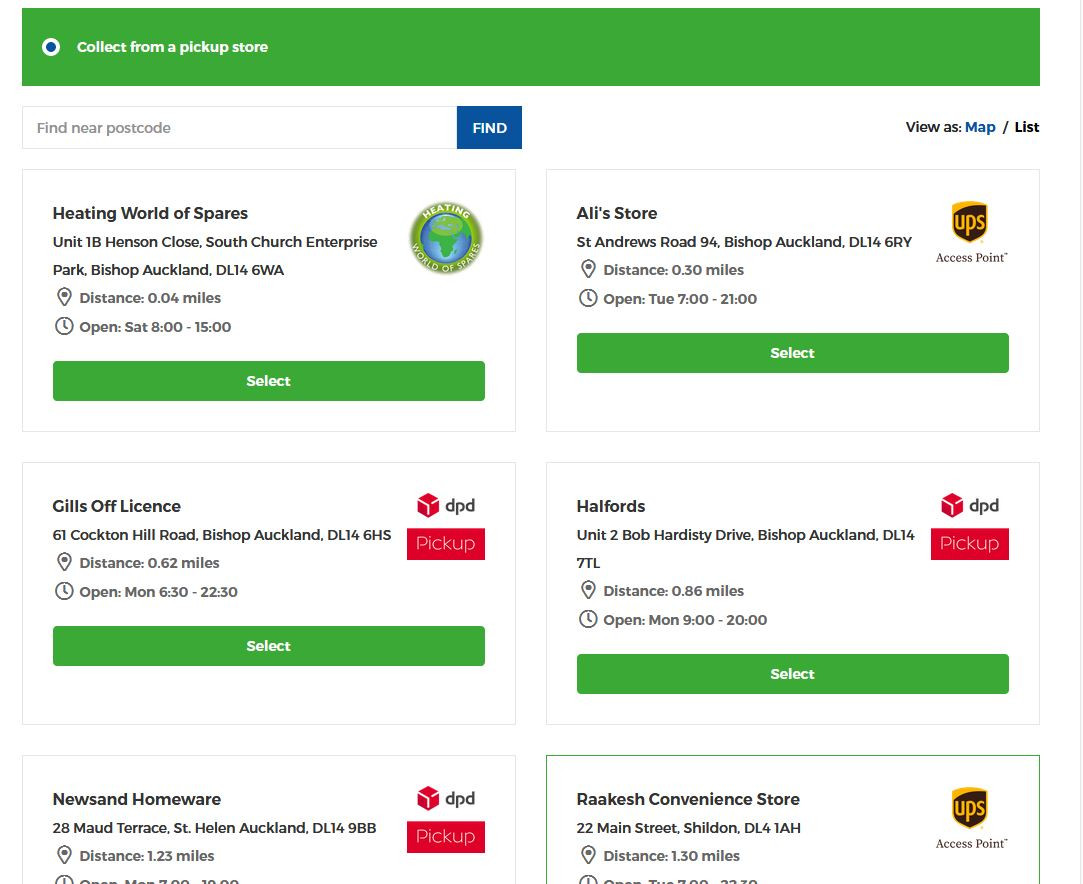Select Heating World of Spares store

(269, 381)
